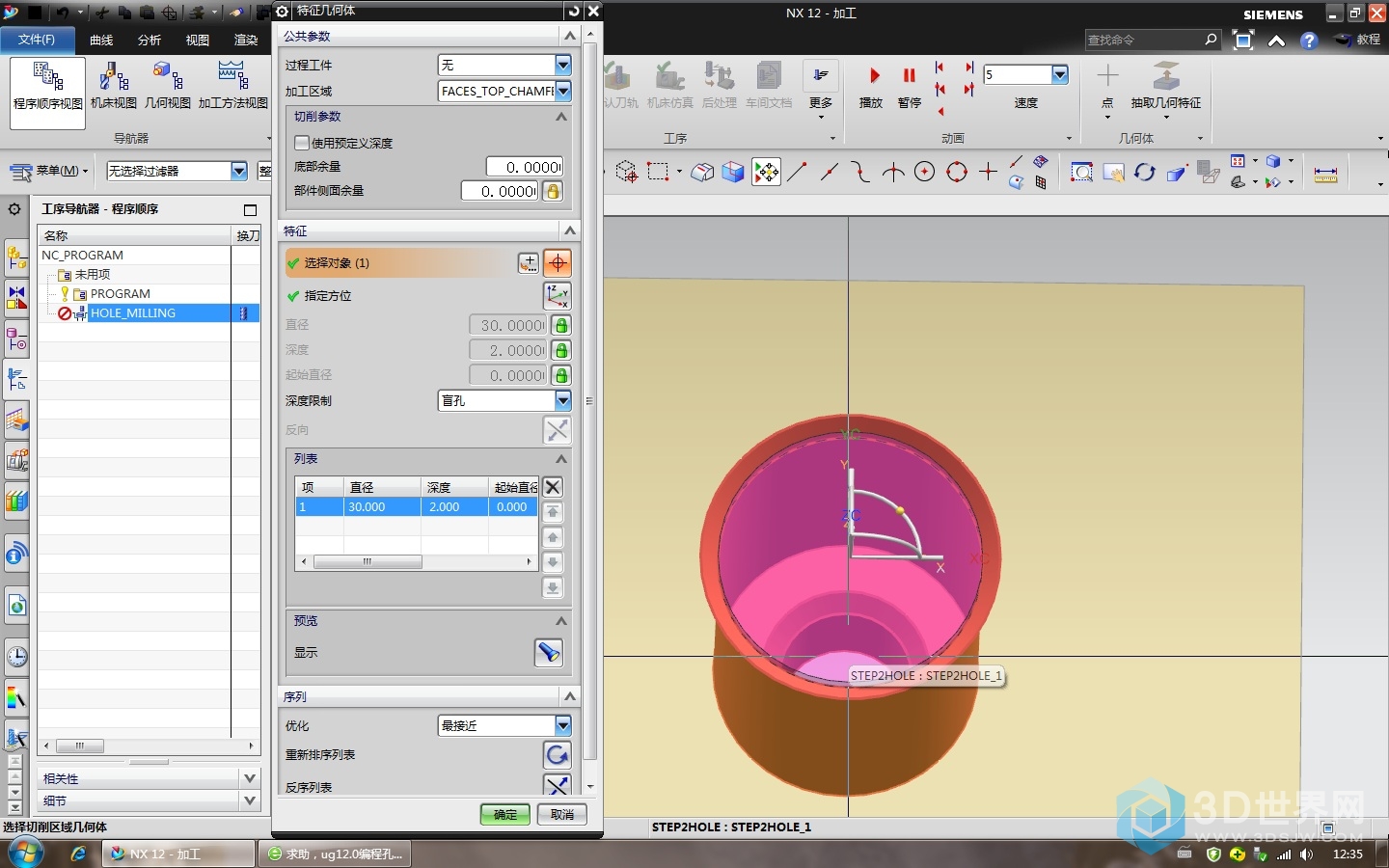The height and width of the screenshot is (868, 1389).
Task: Click the measure distance ruler icon
Action: coord(1325,174)
